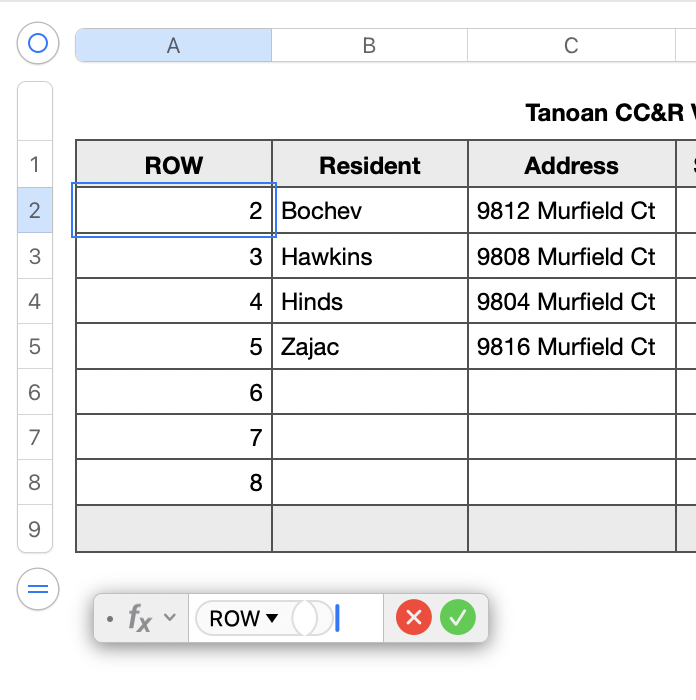The height and width of the screenshot is (700, 696).
Task: Click the Address header cell
Action: coord(571,165)
